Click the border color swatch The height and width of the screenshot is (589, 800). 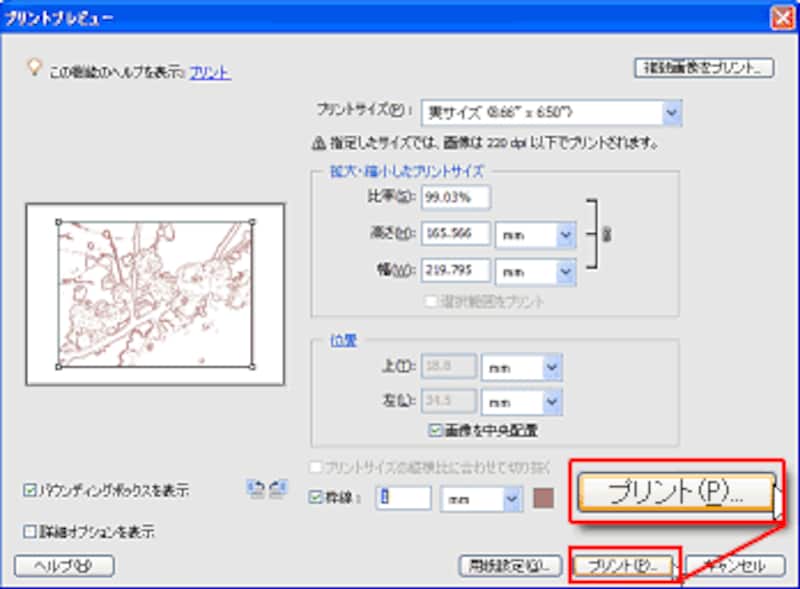[x=543, y=498]
